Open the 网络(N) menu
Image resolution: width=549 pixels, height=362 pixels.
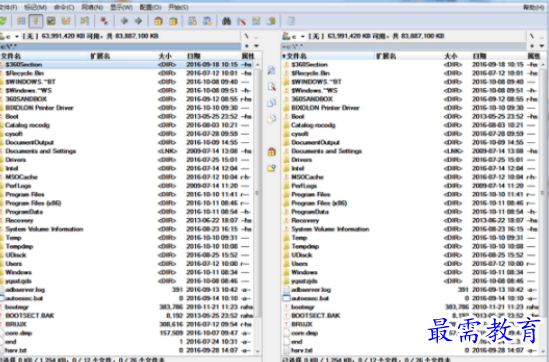[x=92, y=7]
